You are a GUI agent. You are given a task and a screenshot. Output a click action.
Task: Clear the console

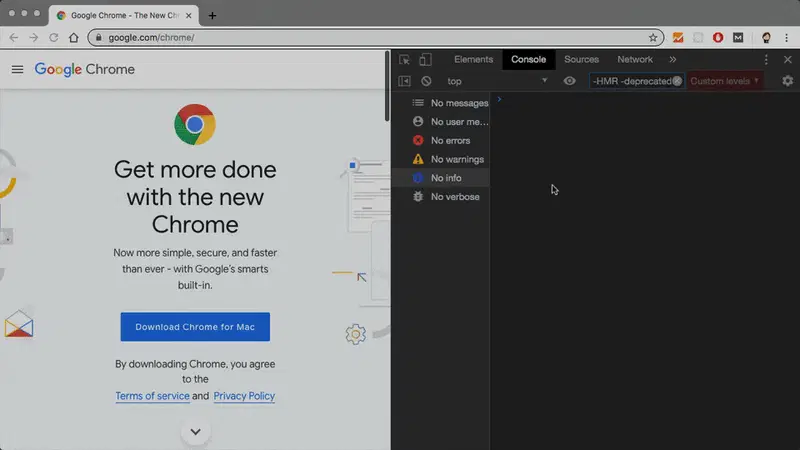click(426, 81)
